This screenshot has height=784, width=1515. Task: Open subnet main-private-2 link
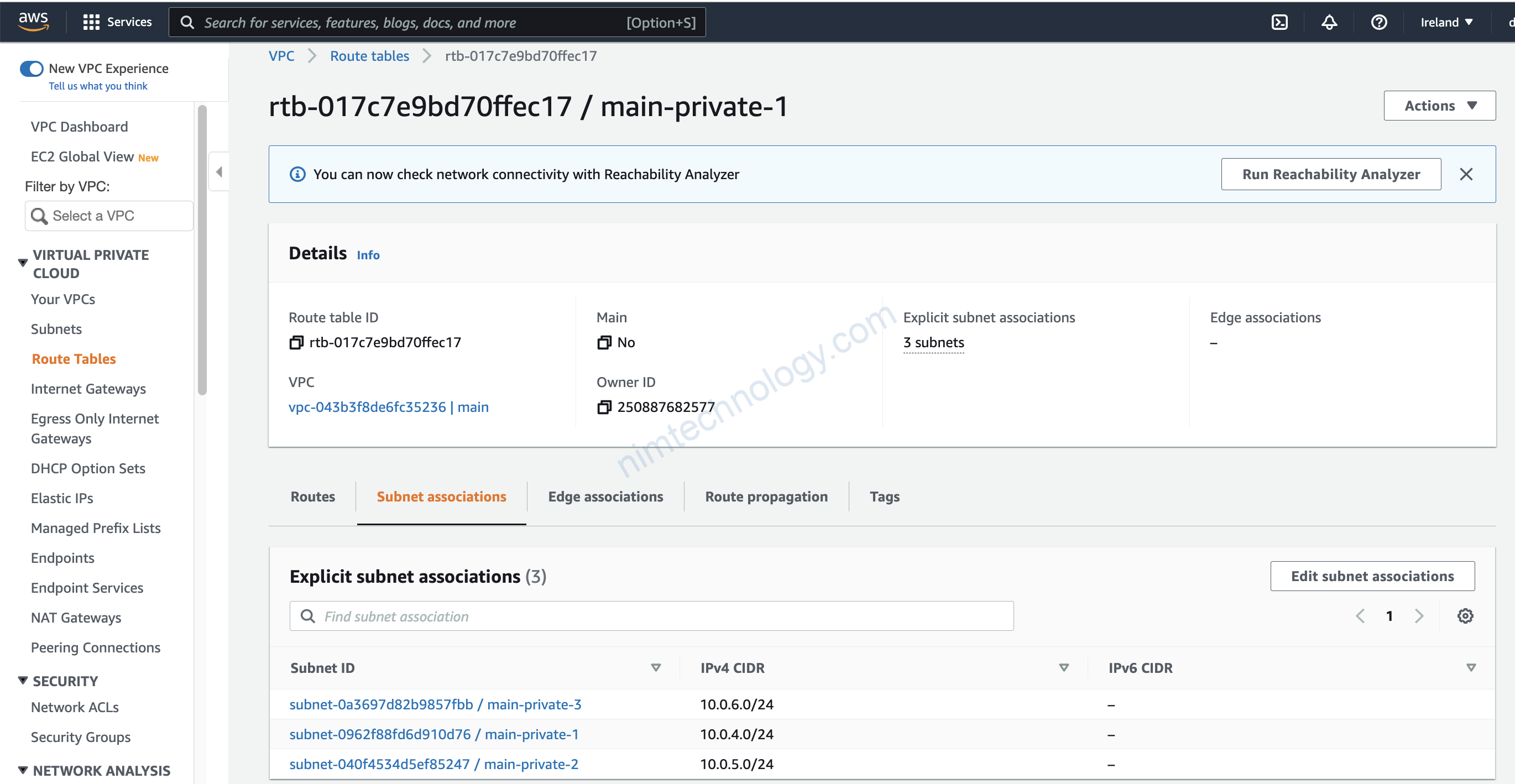433,764
